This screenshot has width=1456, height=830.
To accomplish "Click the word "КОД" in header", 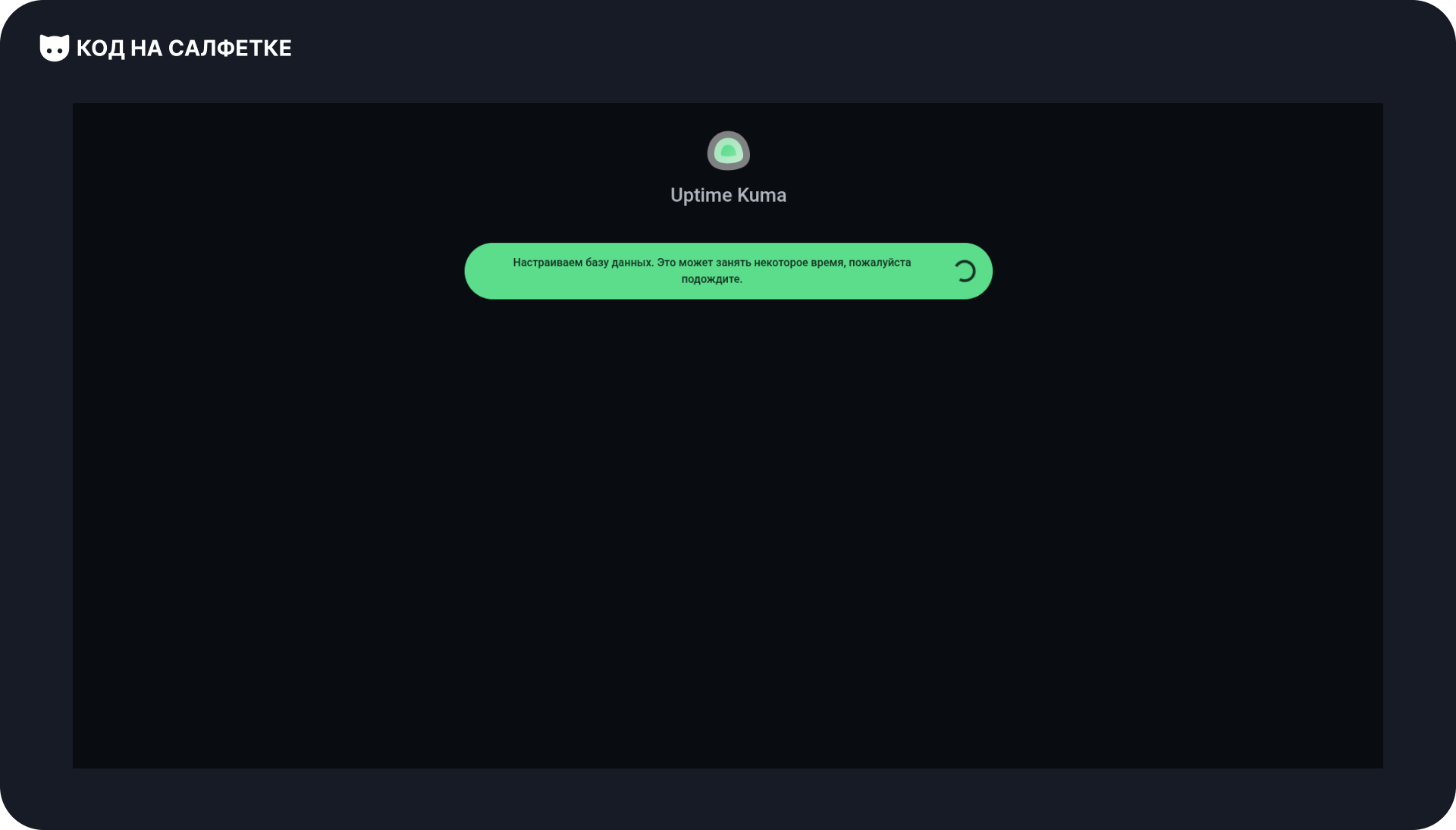I will pos(100,49).
